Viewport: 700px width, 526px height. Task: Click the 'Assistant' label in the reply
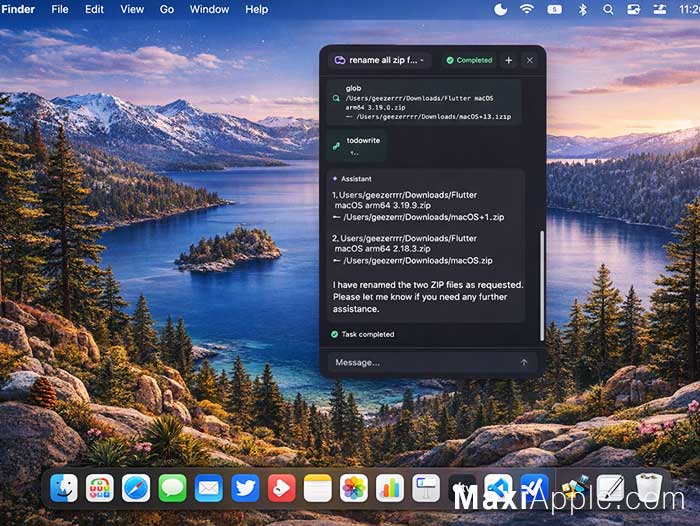pyautogui.click(x=356, y=179)
